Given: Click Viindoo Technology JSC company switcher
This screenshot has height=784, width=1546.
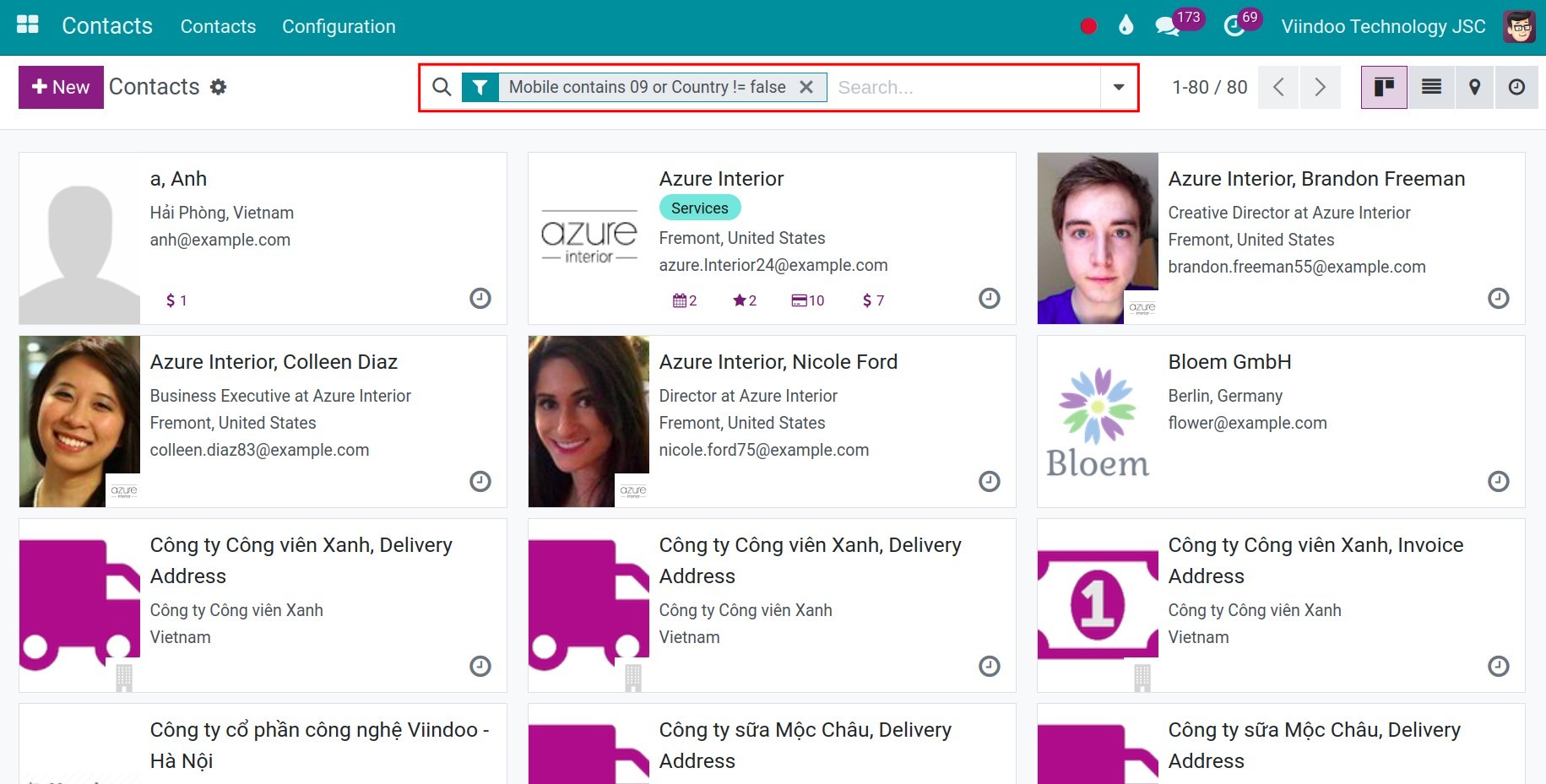Looking at the screenshot, I should (1383, 26).
